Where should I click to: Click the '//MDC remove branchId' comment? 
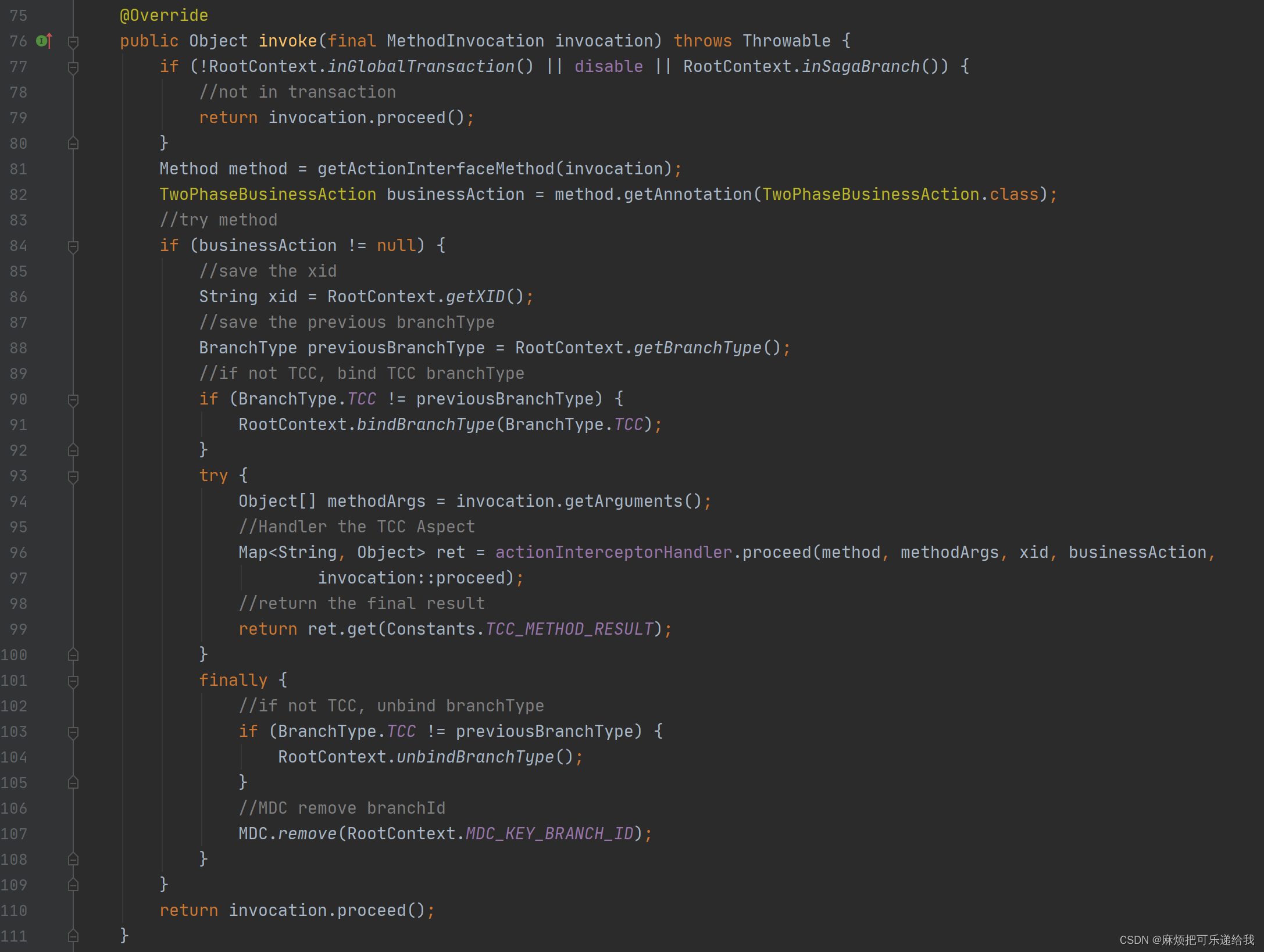342,808
